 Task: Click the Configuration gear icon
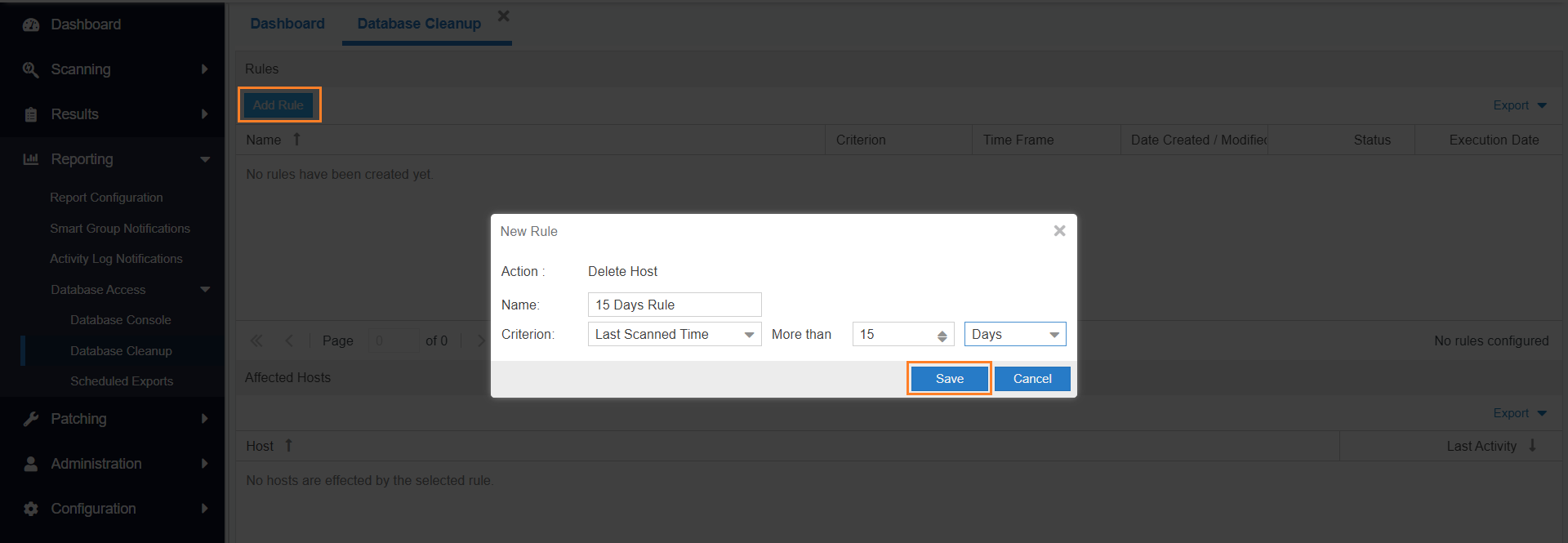(31, 509)
